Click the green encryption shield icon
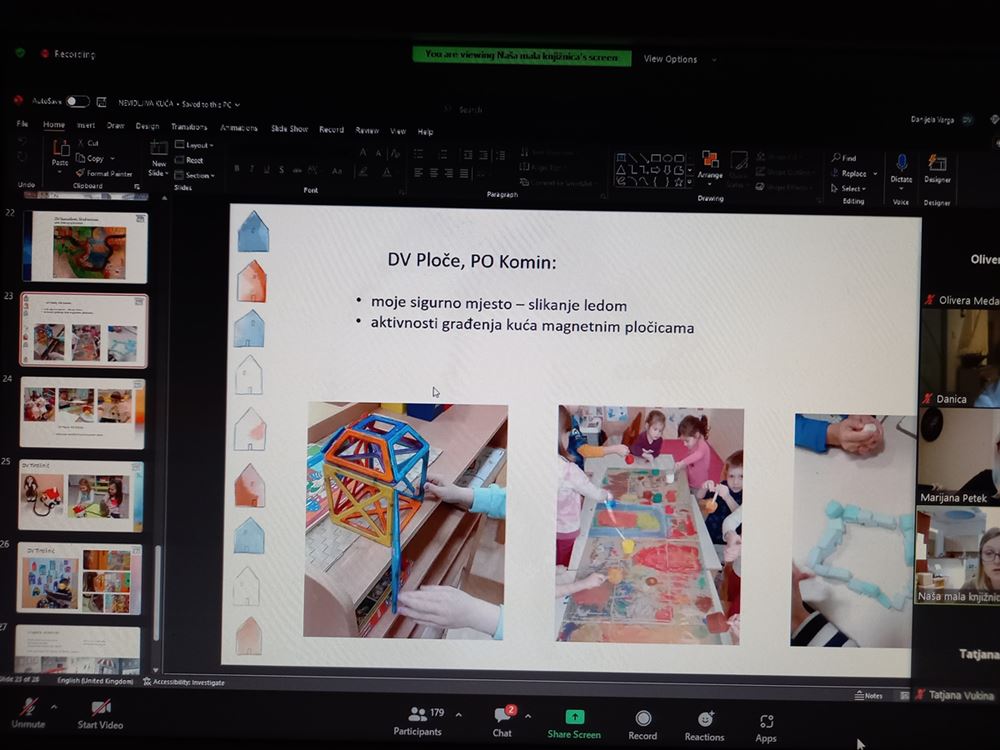The image size is (1000, 750). (20, 52)
